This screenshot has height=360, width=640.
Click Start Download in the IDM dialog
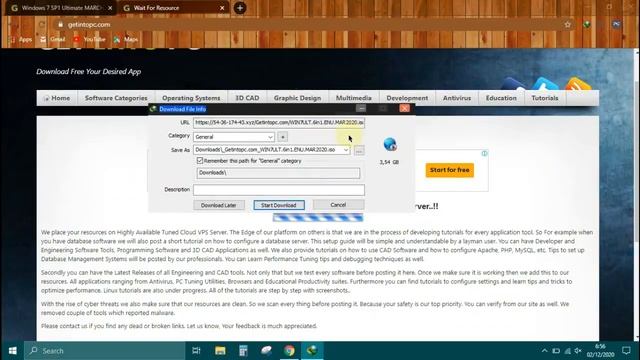coord(279,205)
